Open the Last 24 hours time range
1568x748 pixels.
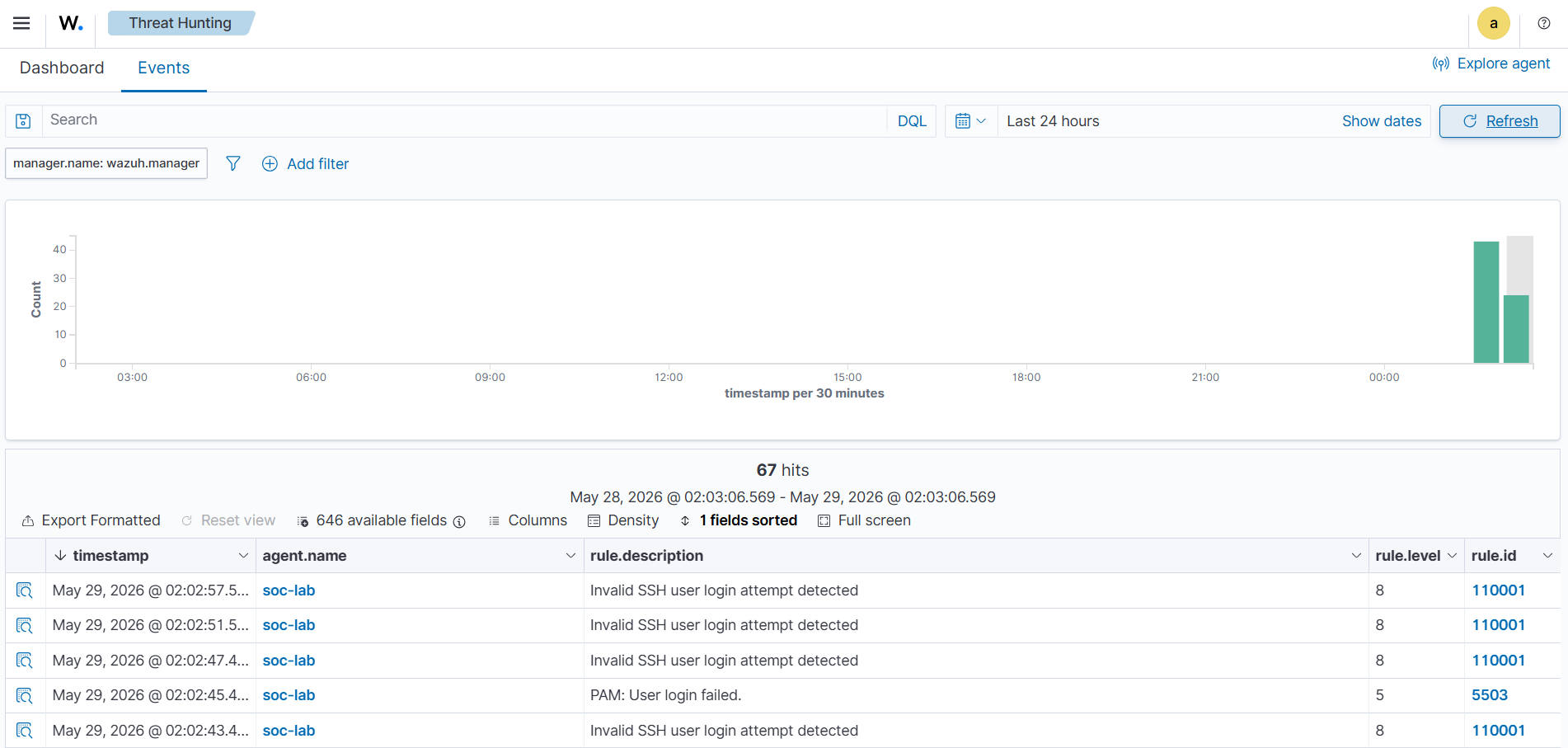point(1053,121)
